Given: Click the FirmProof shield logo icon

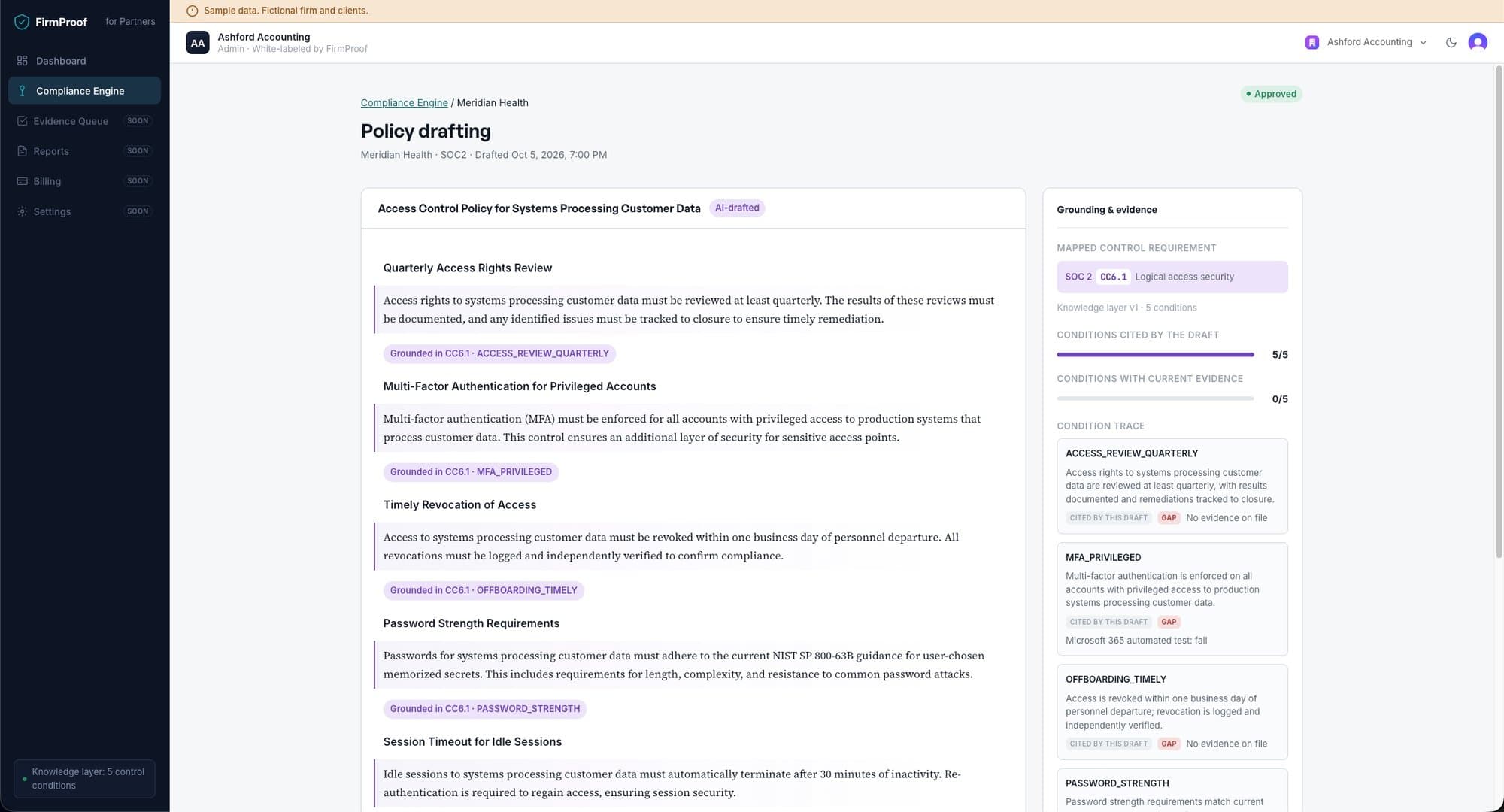Looking at the screenshot, I should tap(22, 22).
